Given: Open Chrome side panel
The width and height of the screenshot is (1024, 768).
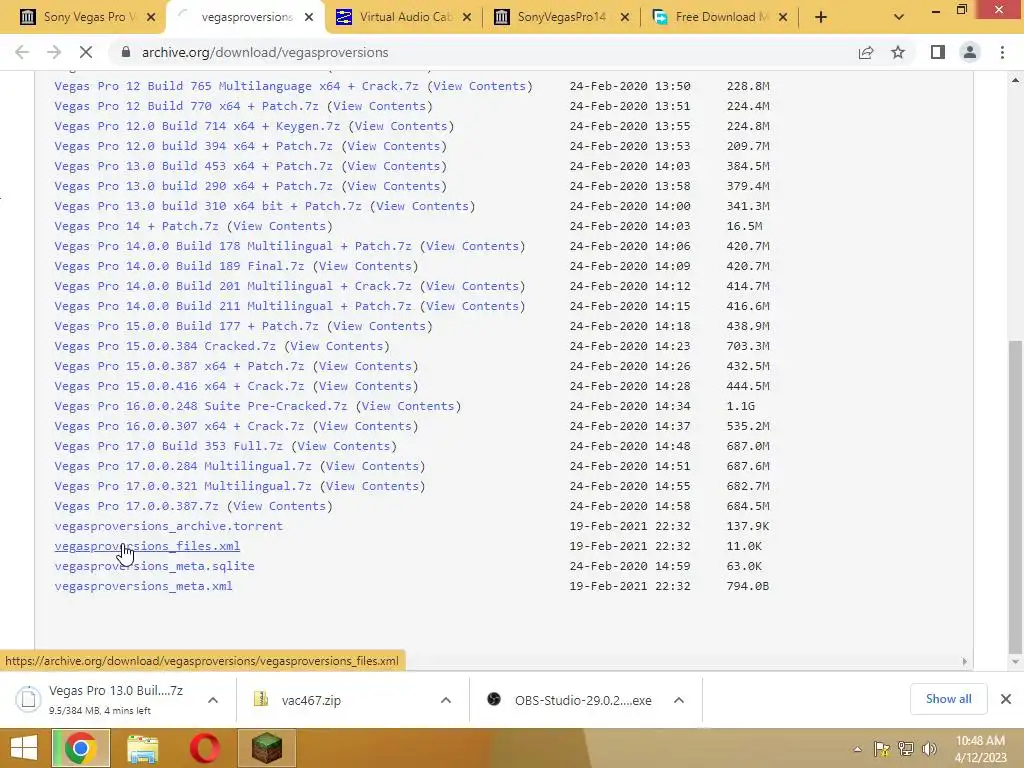Looking at the screenshot, I should click(938, 52).
